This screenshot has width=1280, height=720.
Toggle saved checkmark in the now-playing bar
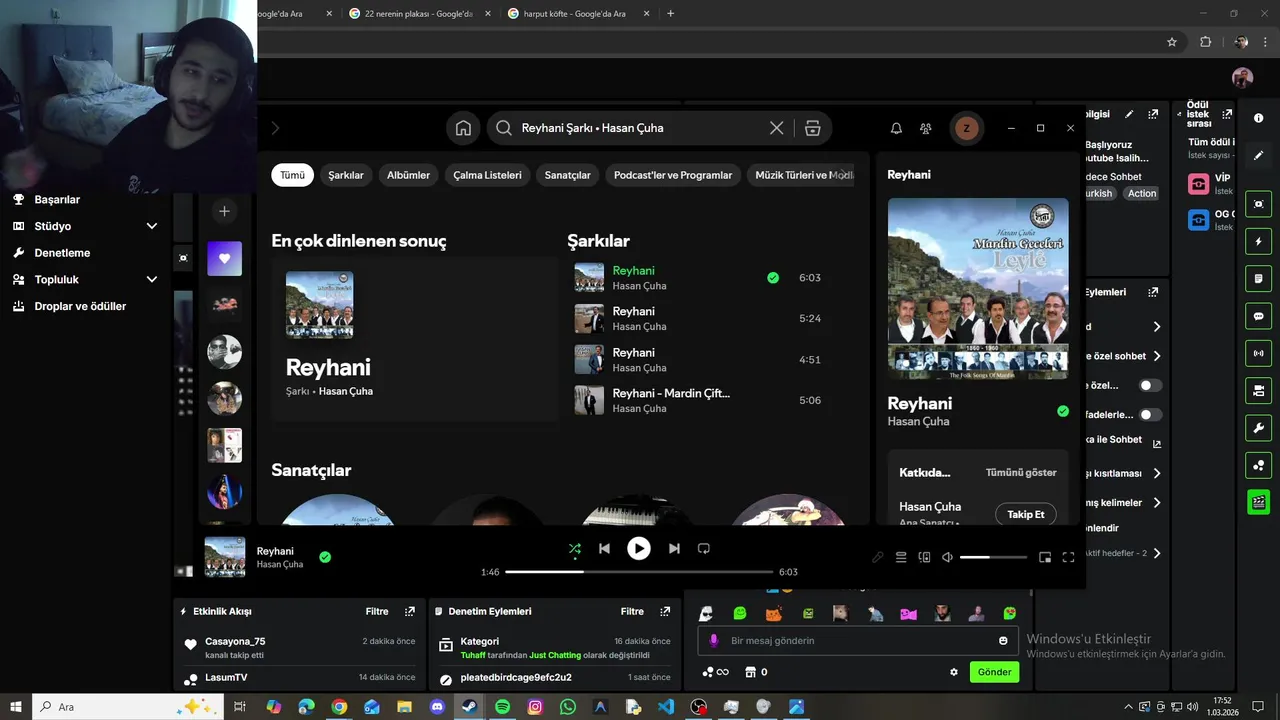coord(325,557)
